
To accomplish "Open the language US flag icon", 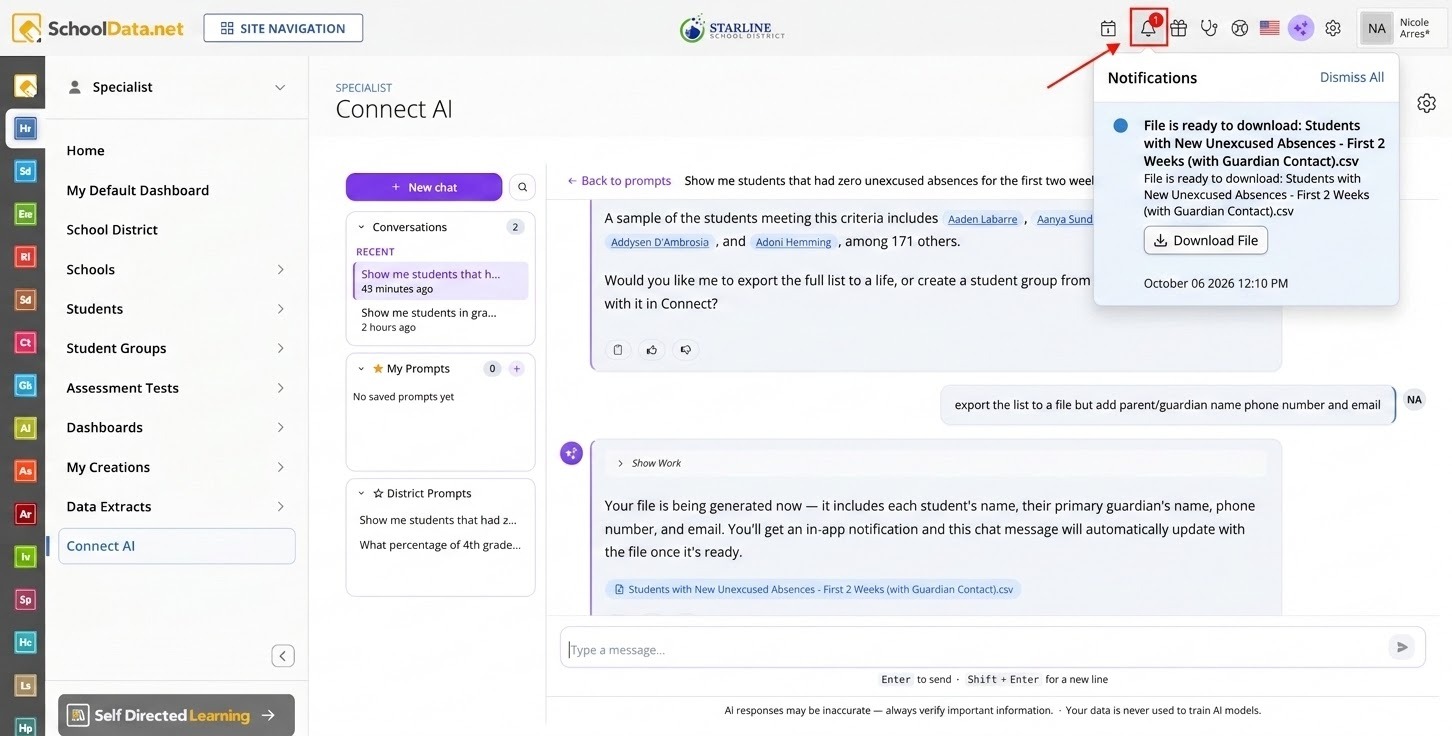I will (x=1270, y=29).
